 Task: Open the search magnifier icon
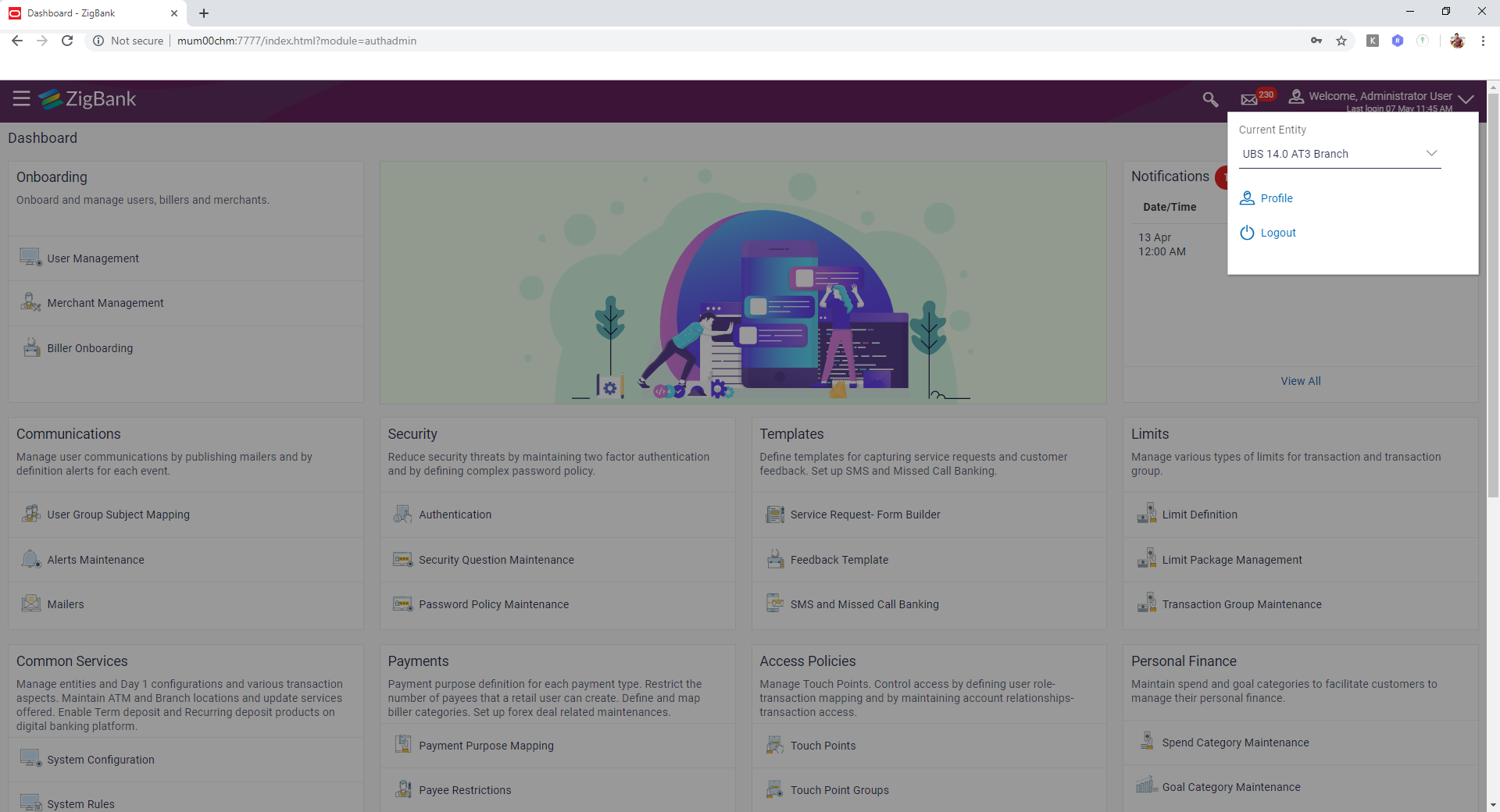[1210, 99]
